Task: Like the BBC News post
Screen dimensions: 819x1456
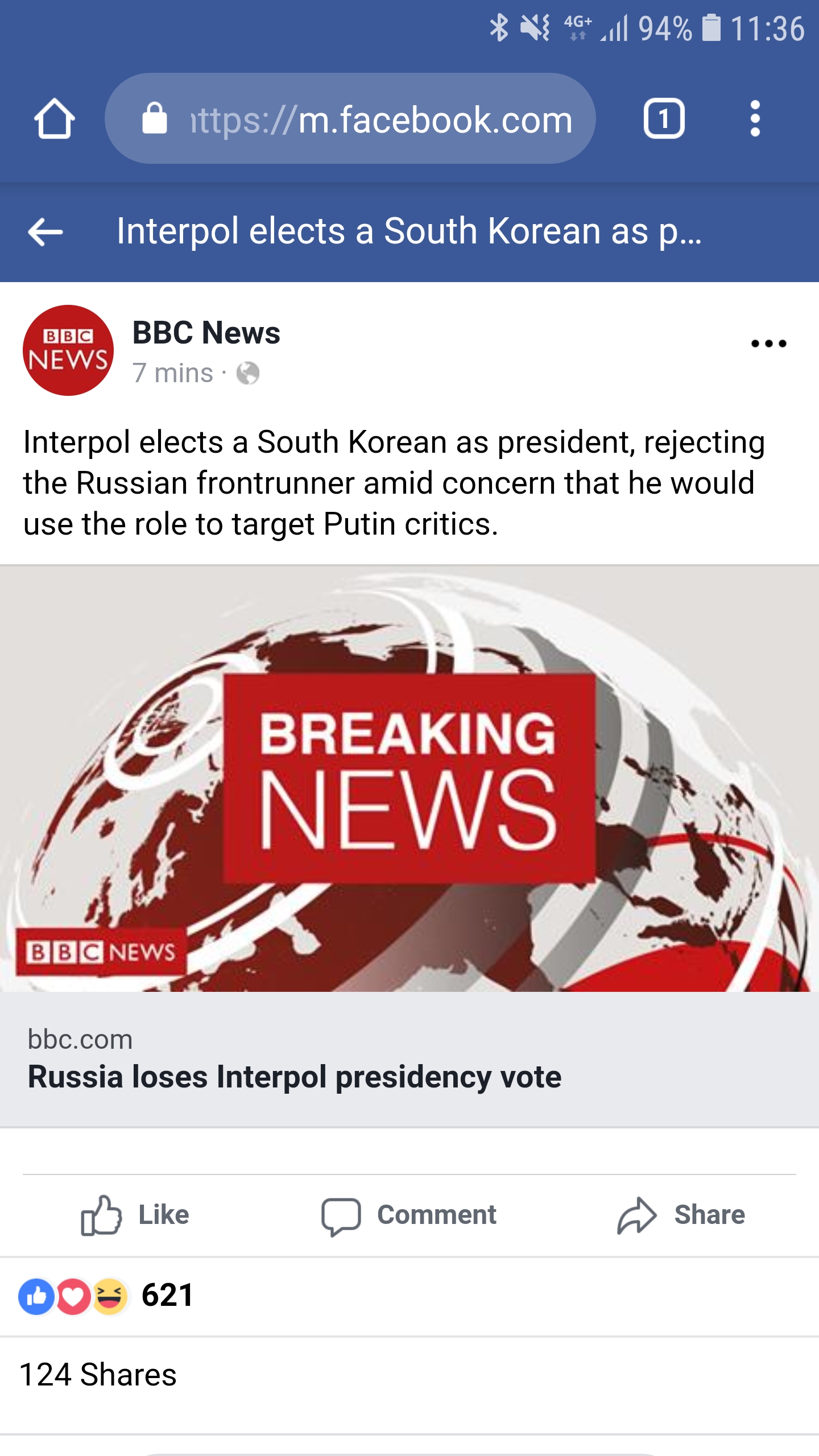Action: click(x=135, y=1215)
